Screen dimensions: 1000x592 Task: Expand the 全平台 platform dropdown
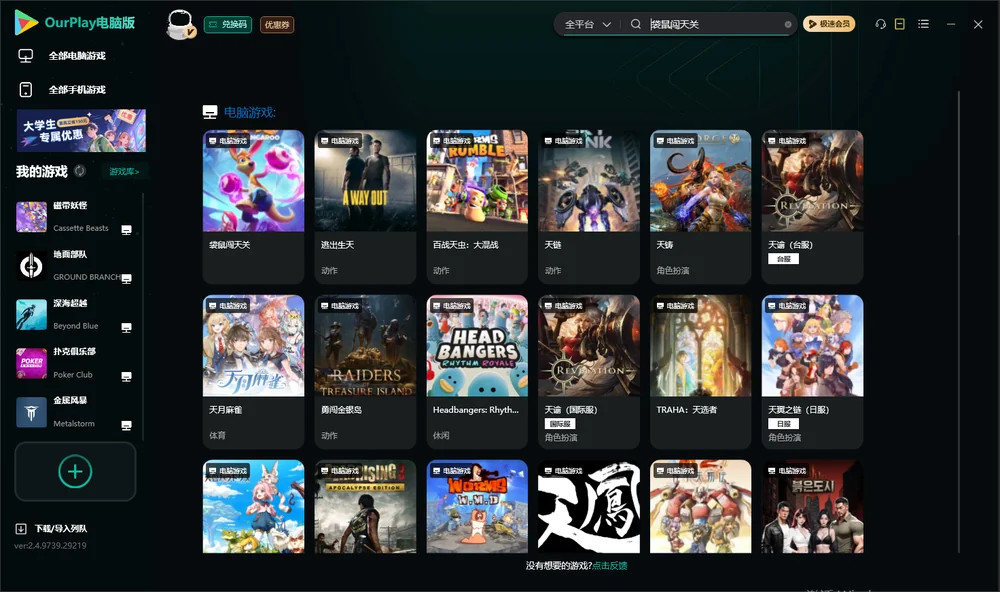click(587, 24)
